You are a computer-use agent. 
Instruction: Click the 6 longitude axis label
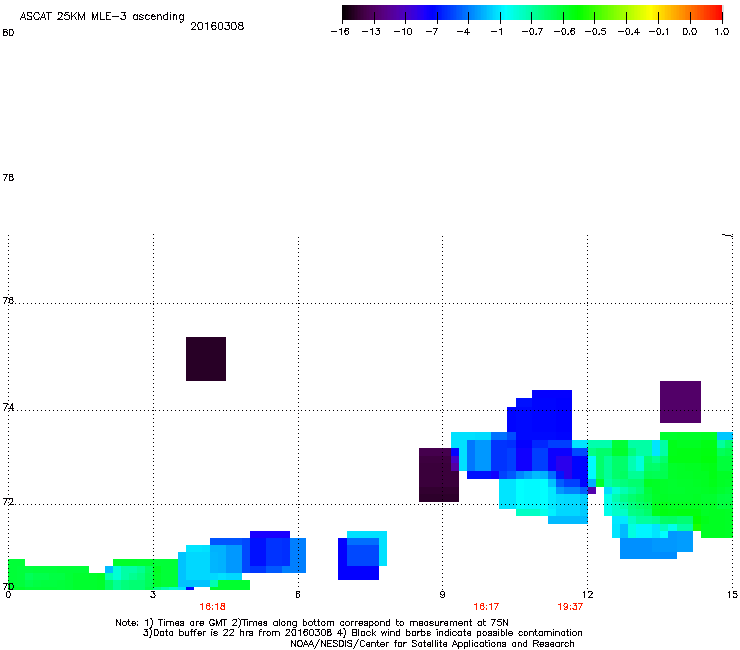click(x=298, y=595)
